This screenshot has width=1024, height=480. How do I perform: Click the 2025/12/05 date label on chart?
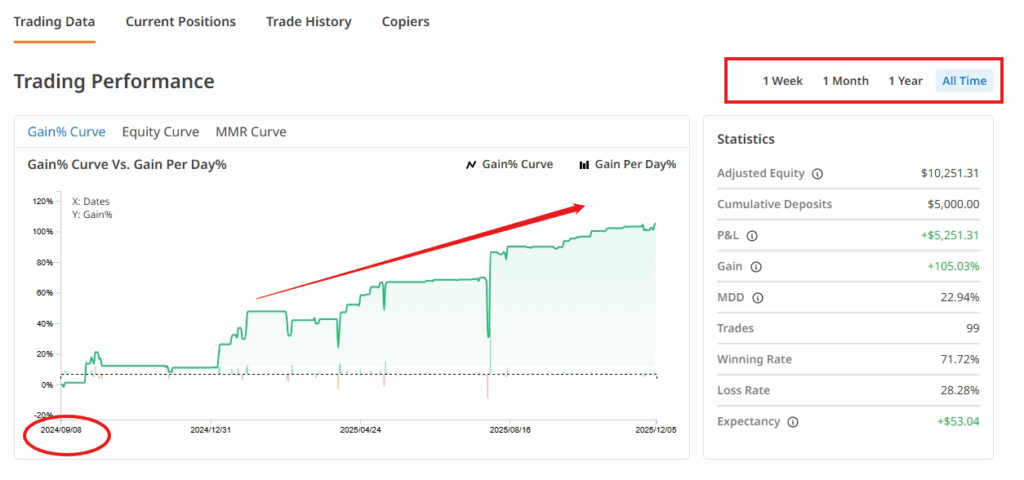coord(655,429)
